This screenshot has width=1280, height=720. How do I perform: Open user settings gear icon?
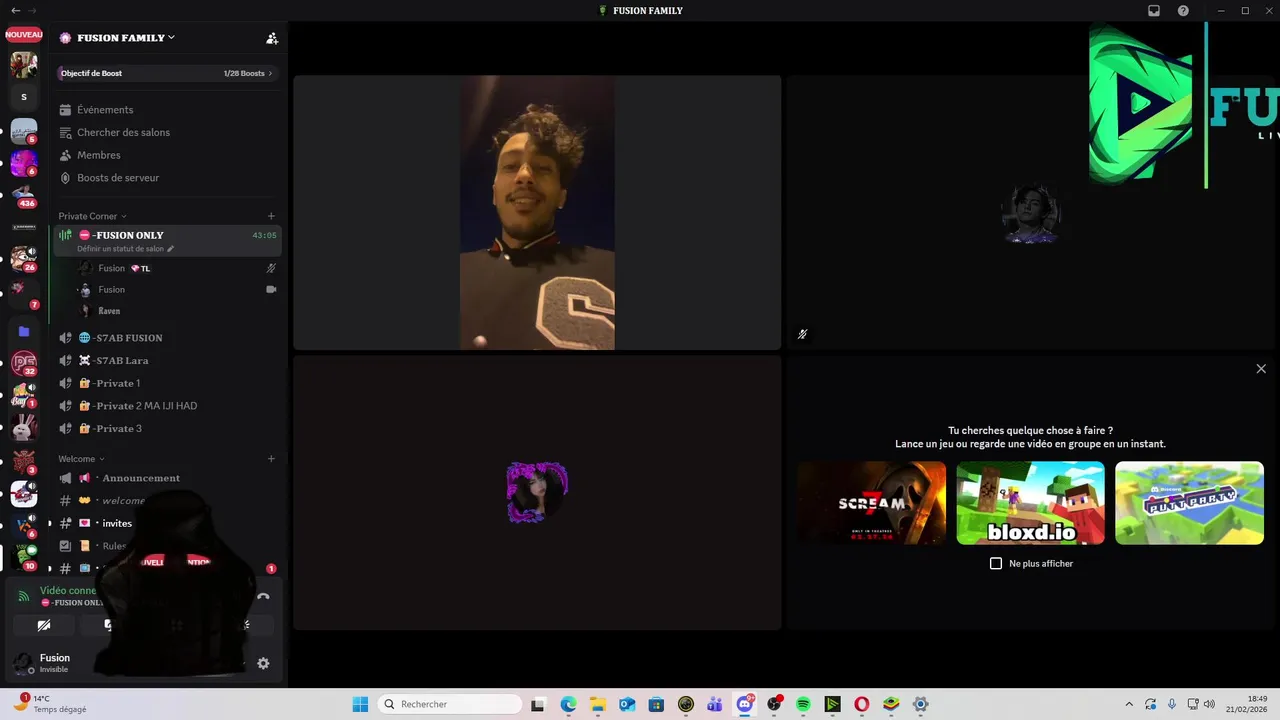click(263, 663)
